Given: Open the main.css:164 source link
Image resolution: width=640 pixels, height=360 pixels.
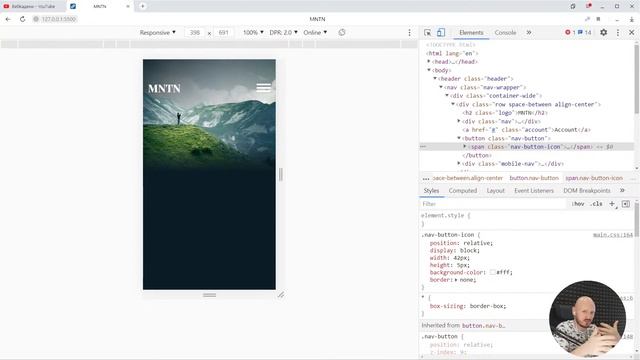Looking at the screenshot, I should [x=613, y=235].
